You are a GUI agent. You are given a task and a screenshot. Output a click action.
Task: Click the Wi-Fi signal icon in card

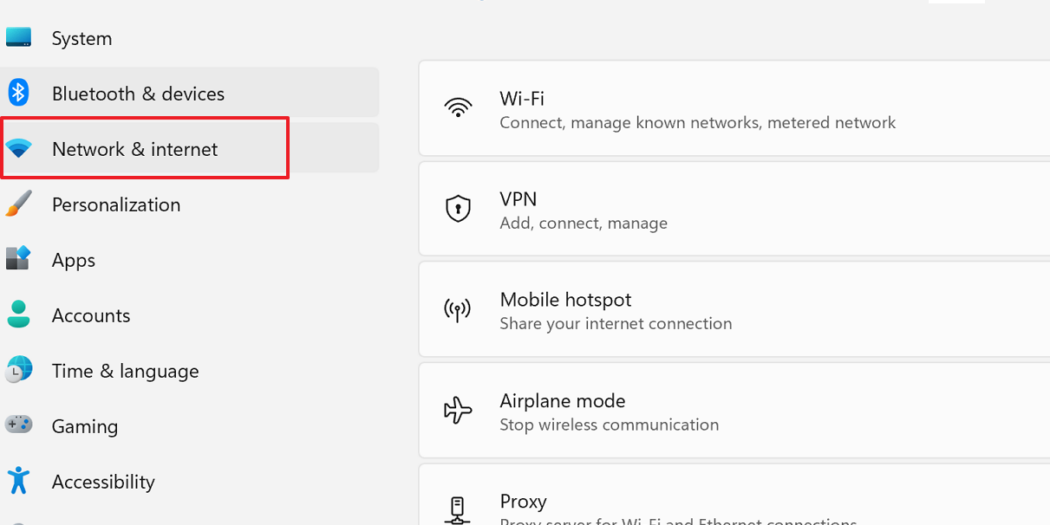click(x=458, y=108)
